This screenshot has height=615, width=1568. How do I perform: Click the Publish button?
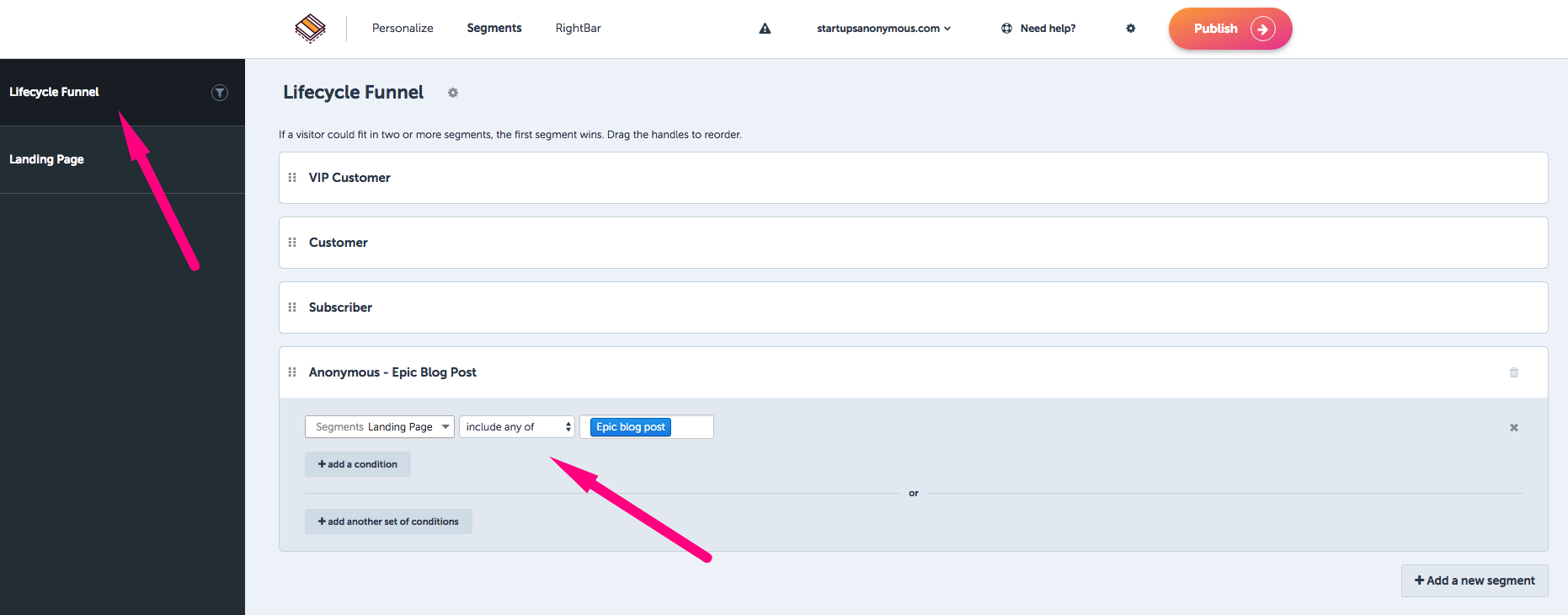(1230, 29)
